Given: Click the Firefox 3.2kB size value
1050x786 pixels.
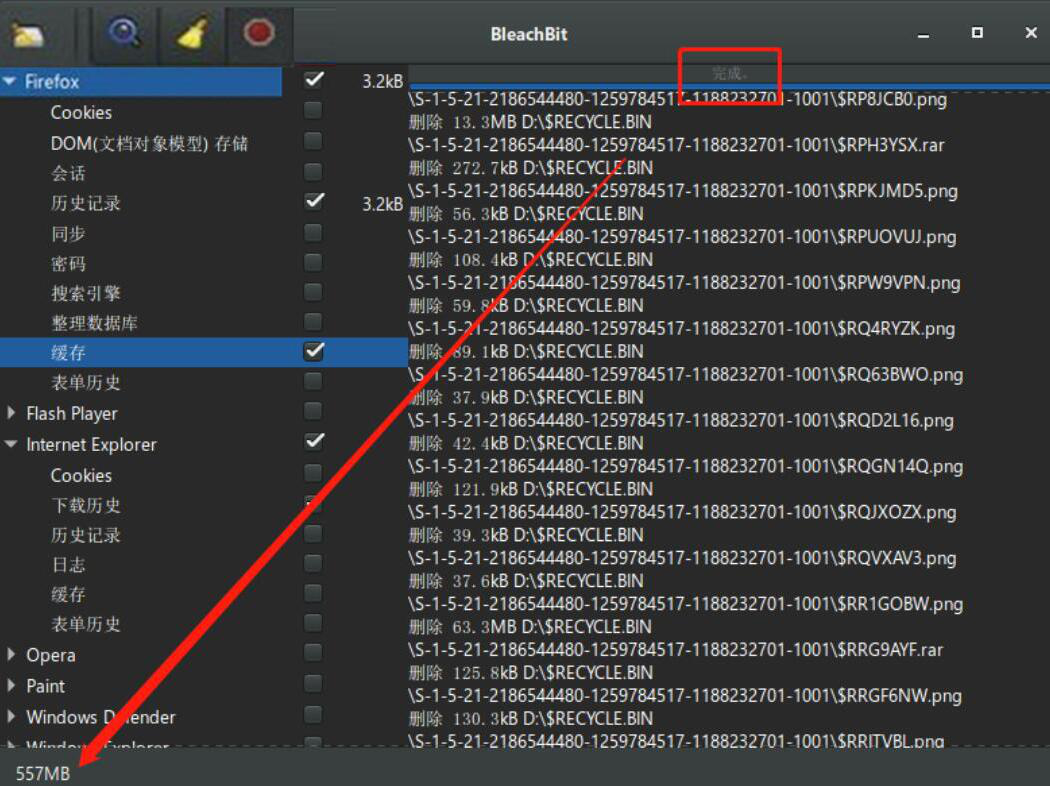Looking at the screenshot, I should (382, 82).
